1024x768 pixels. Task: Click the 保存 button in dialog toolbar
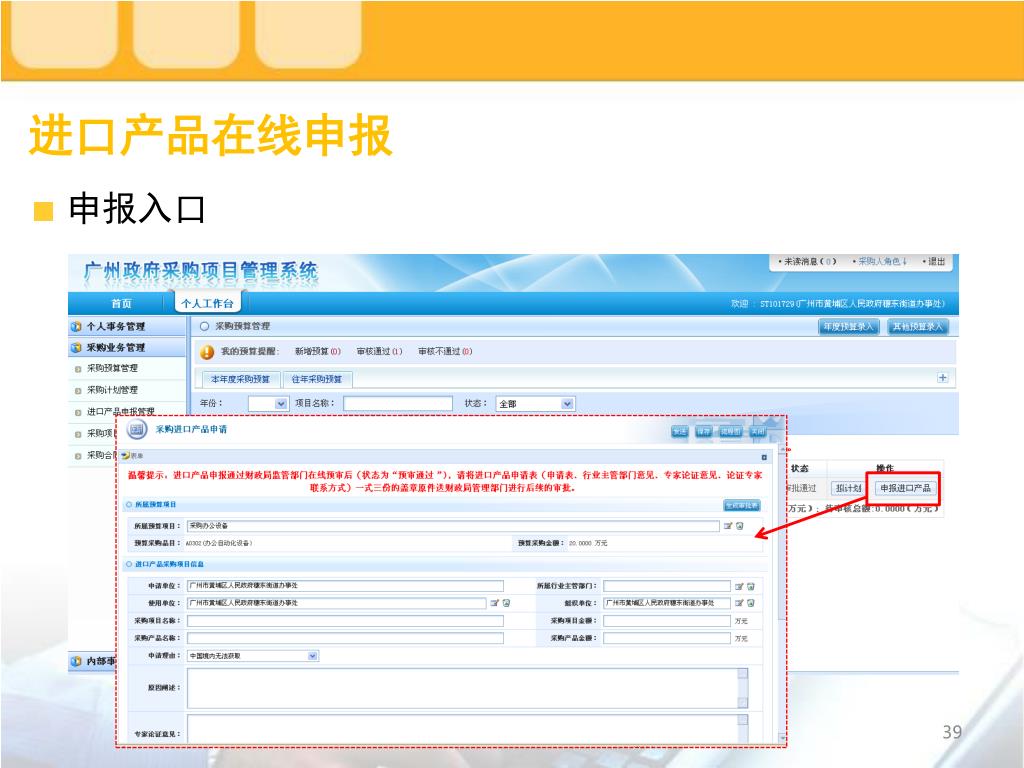click(x=703, y=432)
